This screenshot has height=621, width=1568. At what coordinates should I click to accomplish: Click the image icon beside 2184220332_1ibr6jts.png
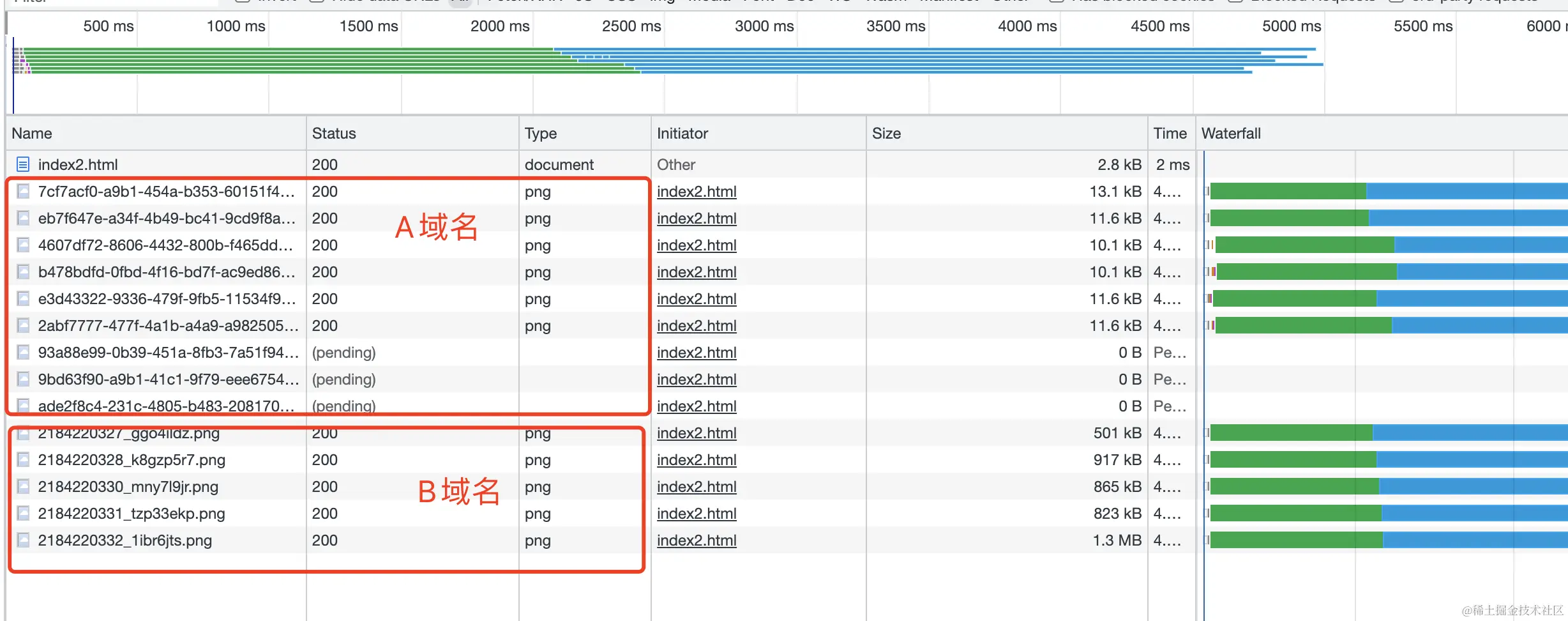(x=23, y=540)
